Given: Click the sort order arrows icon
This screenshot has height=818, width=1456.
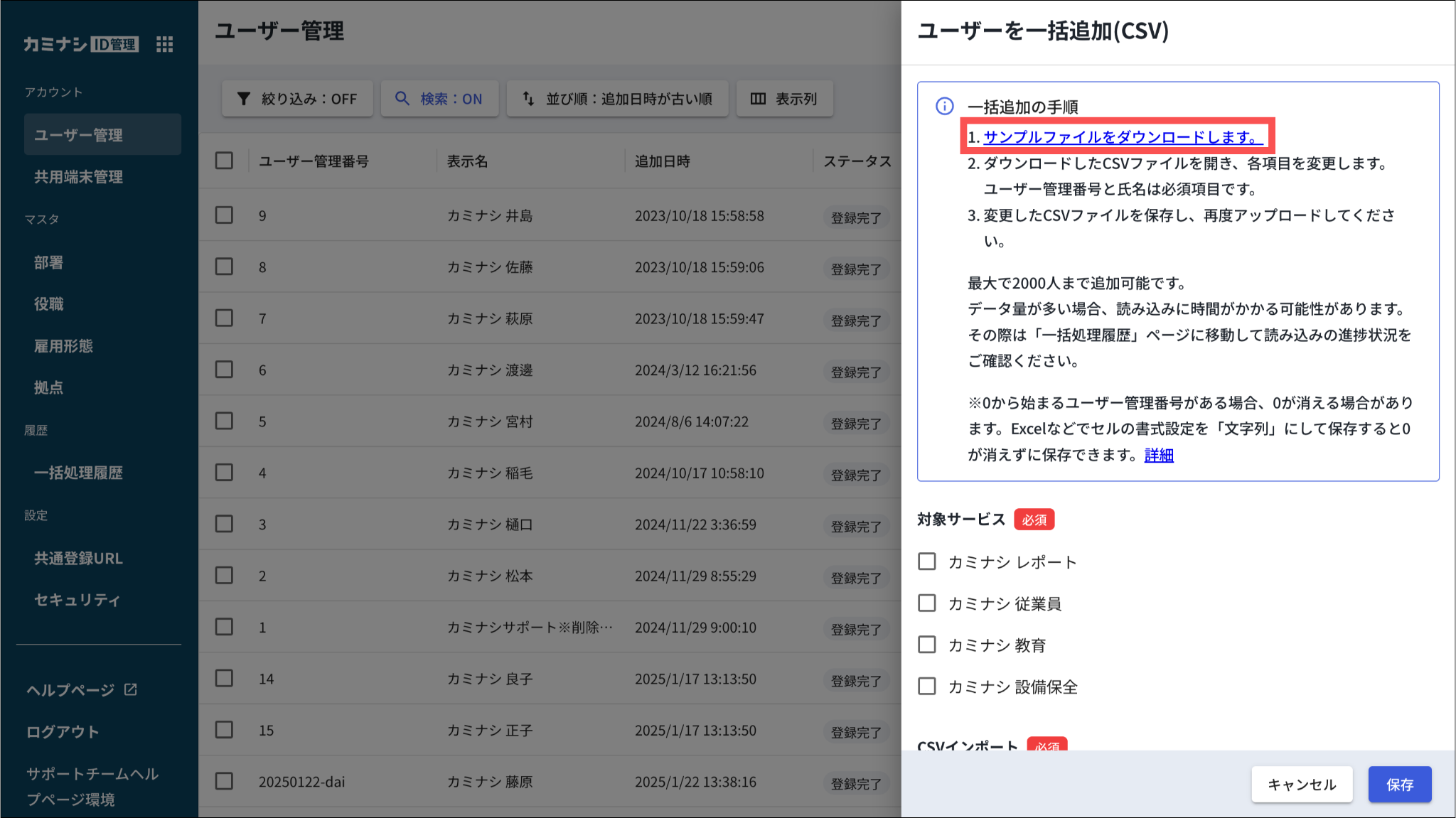Looking at the screenshot, I should tap(528, 99).
